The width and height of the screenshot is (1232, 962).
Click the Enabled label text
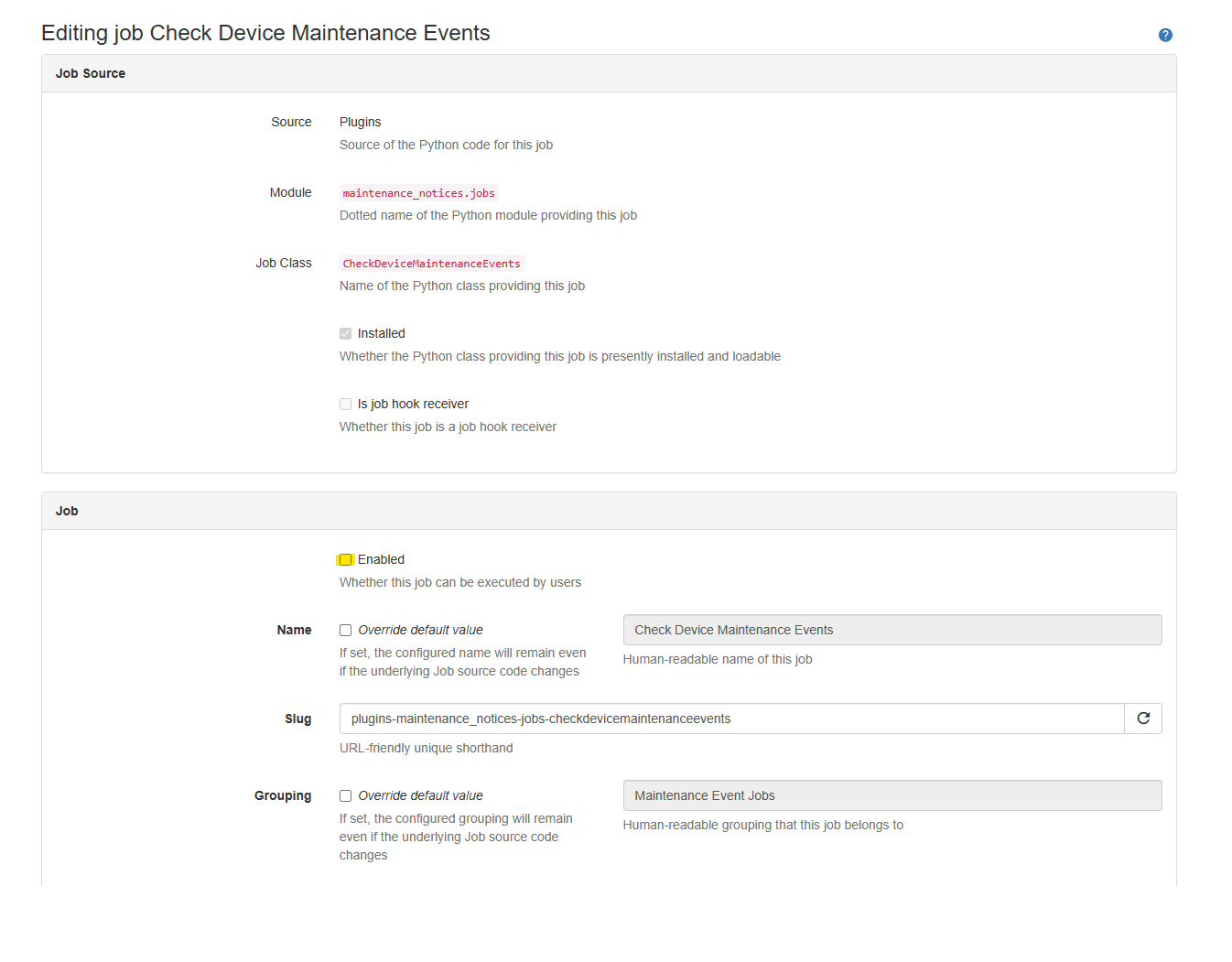click(382, 558)
